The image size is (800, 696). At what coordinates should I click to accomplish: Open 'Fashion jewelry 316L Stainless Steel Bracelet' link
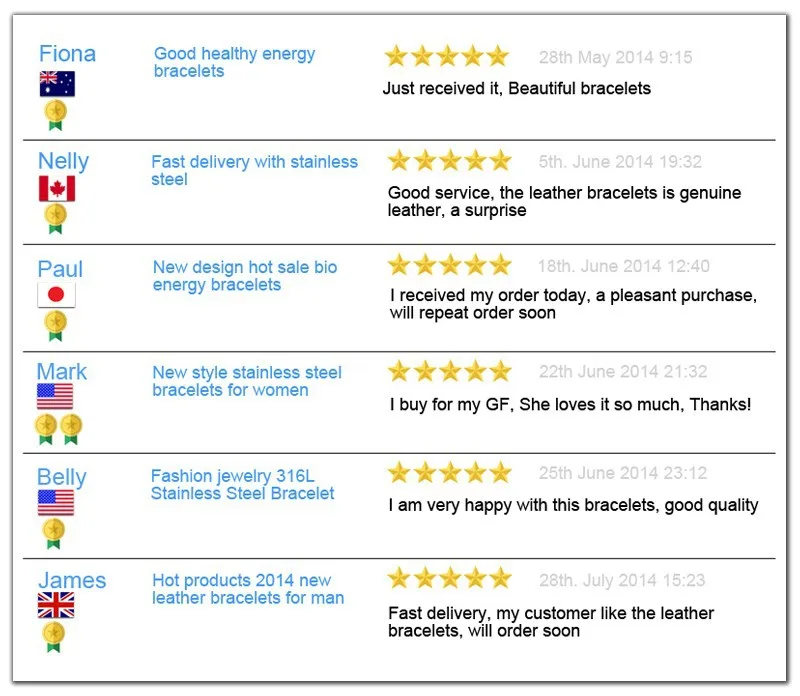pyautogui.click(x=243, y=485)
